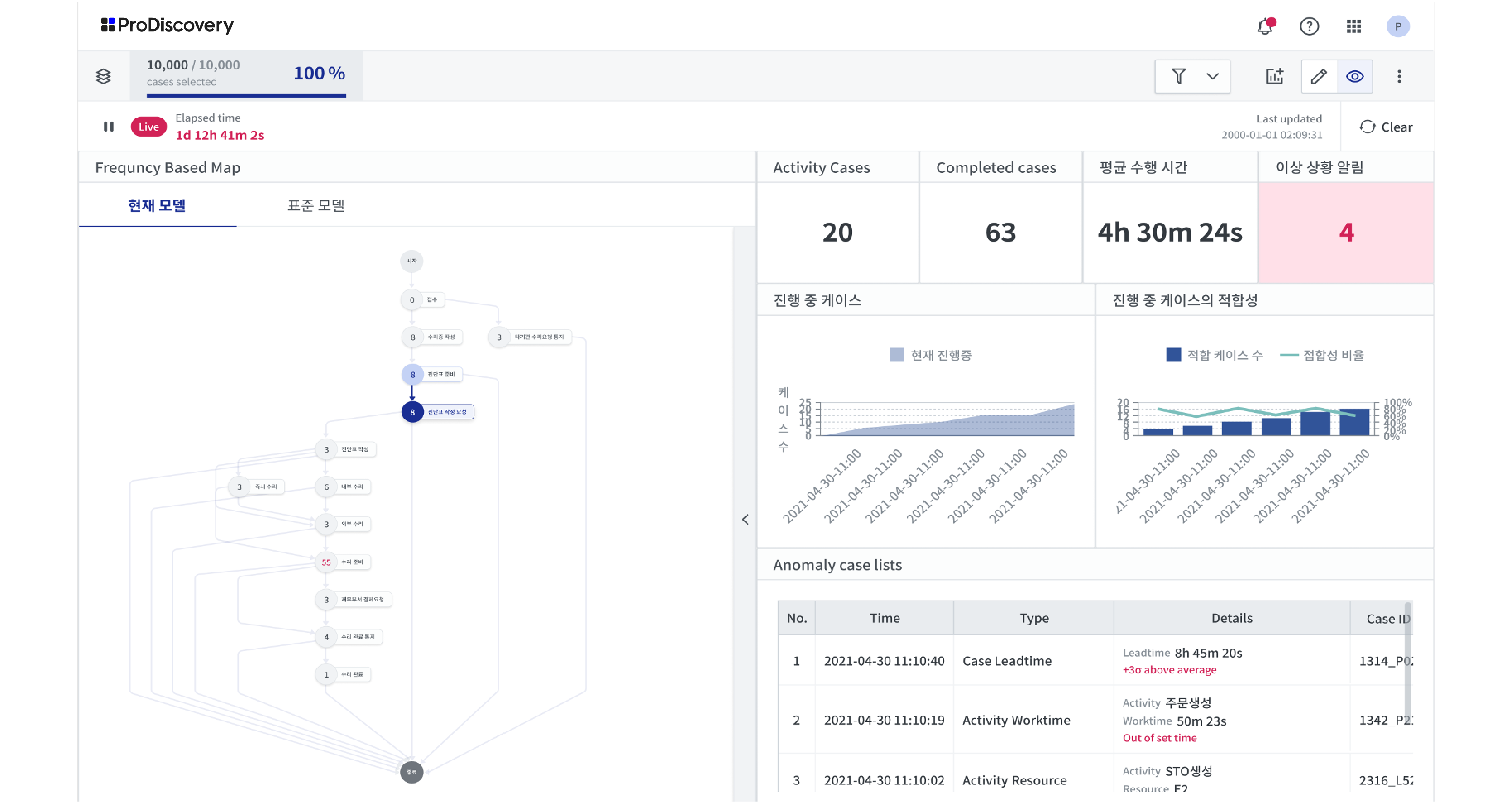Expand the filter dropdown chevron
The width and height of the screenshot is (1512, 802).
coord(1212,76)
